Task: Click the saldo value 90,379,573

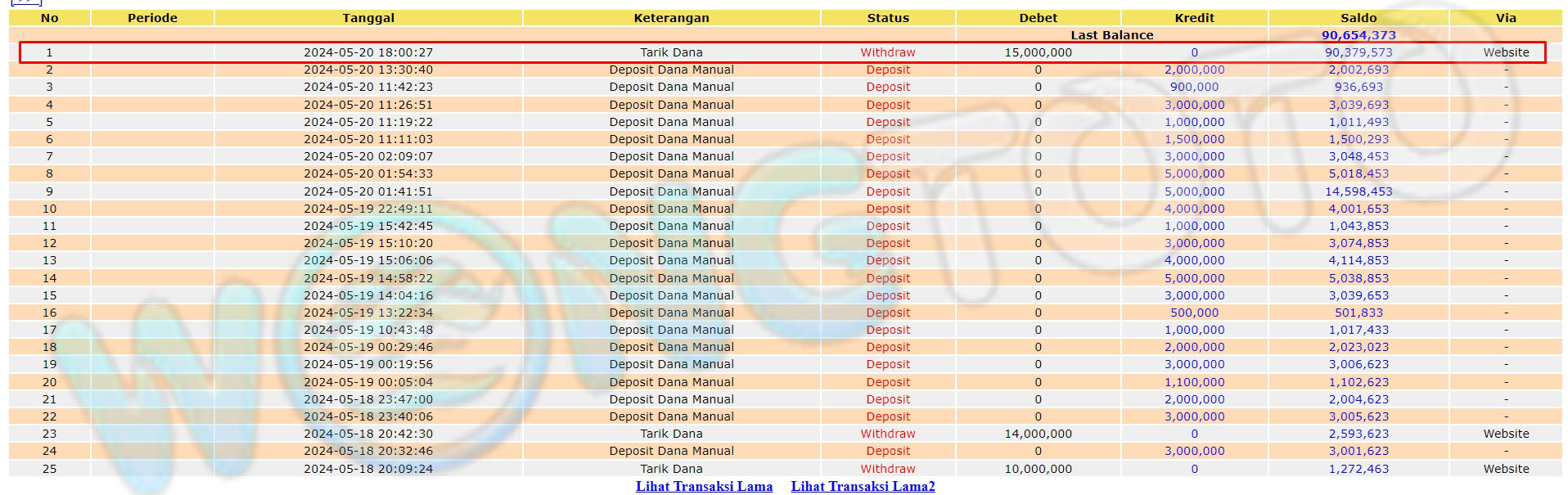Action: coord(1358,52)
